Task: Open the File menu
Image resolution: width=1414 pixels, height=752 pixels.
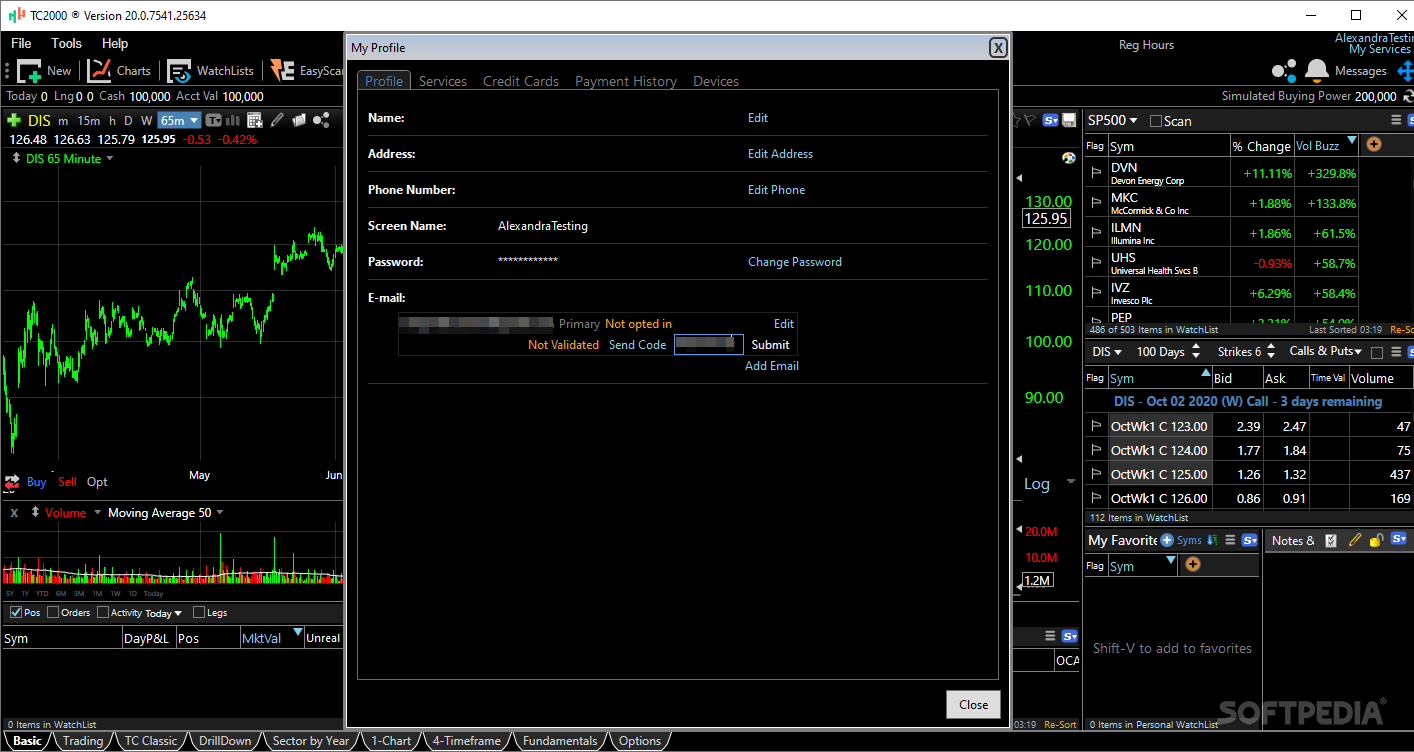Action: pos(21,43)
